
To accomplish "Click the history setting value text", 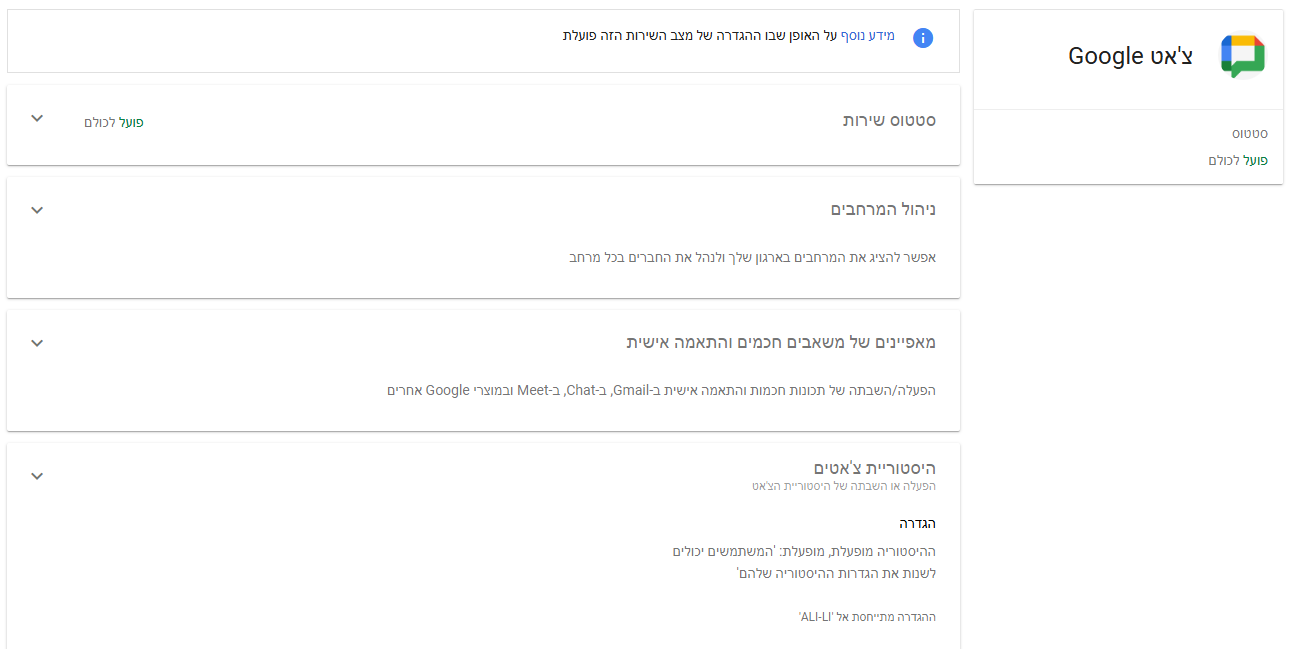I will pos(804,562).
